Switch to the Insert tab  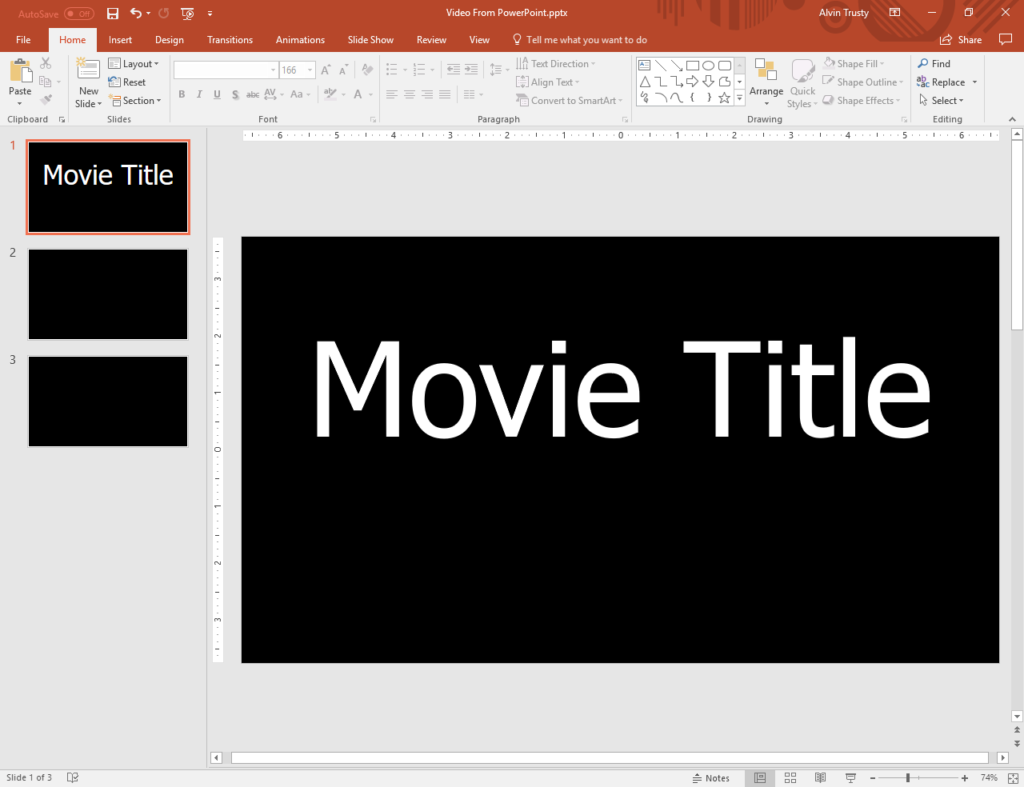click(120, 40)
